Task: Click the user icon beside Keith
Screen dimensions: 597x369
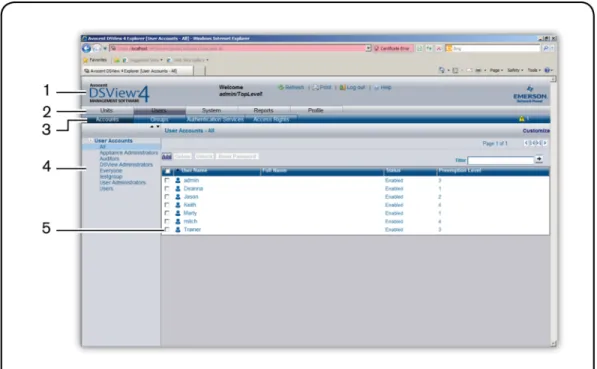Action: pos(177,205)
